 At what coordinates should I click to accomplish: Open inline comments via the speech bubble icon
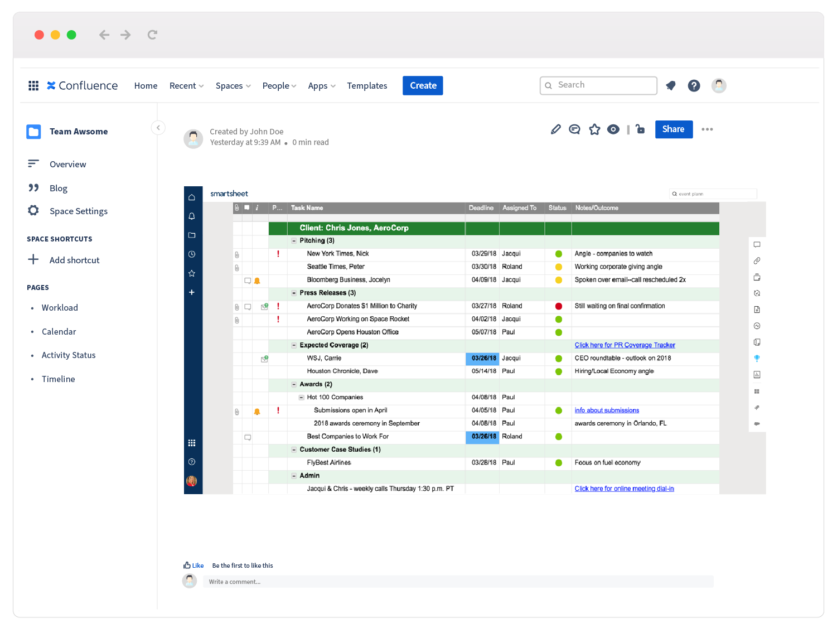point(574,129)
